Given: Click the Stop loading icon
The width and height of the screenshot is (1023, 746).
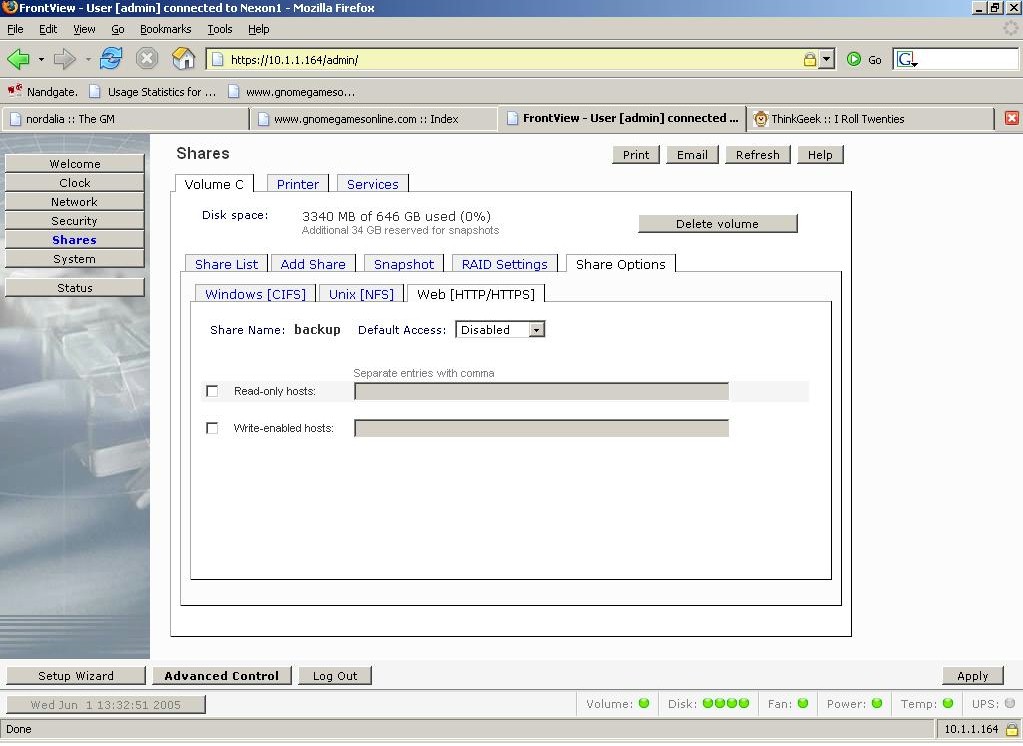Looking at the screenshot, I should coord(147,59).
